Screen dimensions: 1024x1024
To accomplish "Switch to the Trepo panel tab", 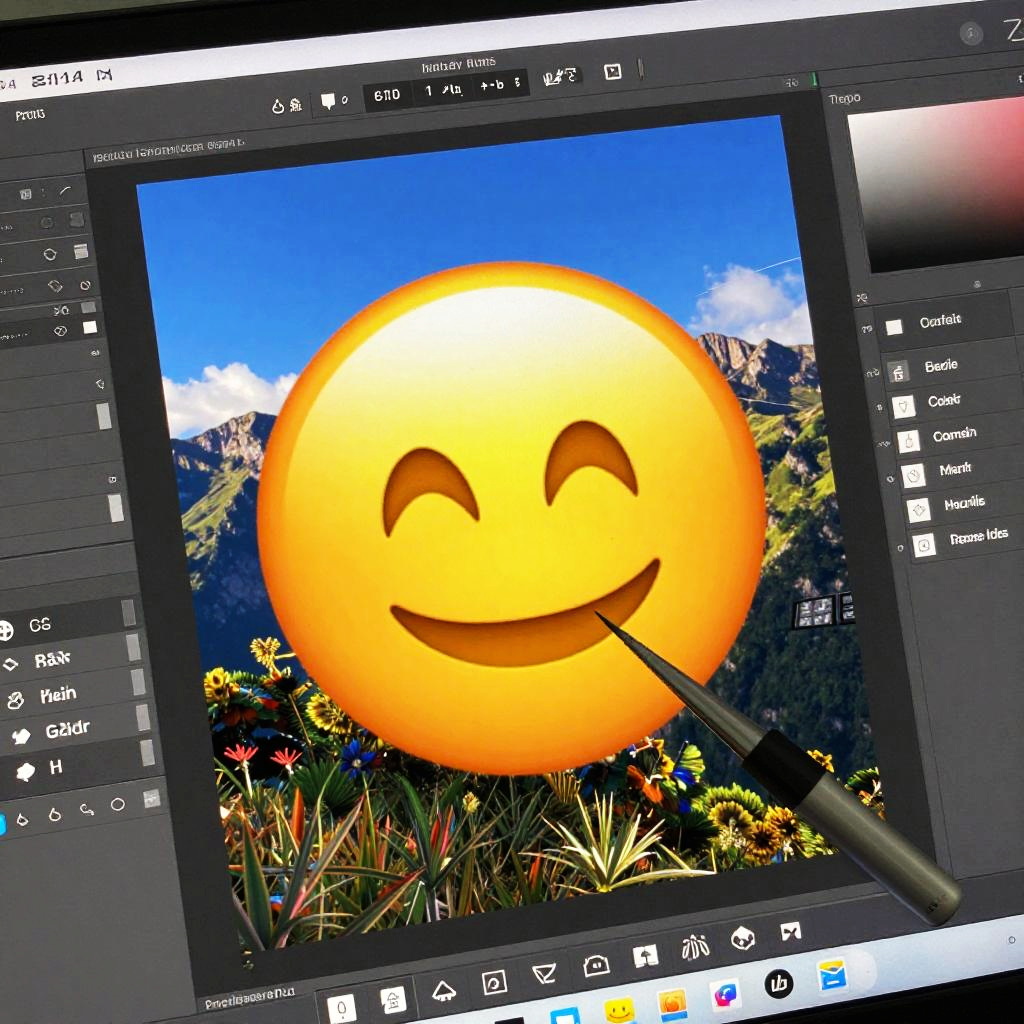I will (x=844, y=98).
